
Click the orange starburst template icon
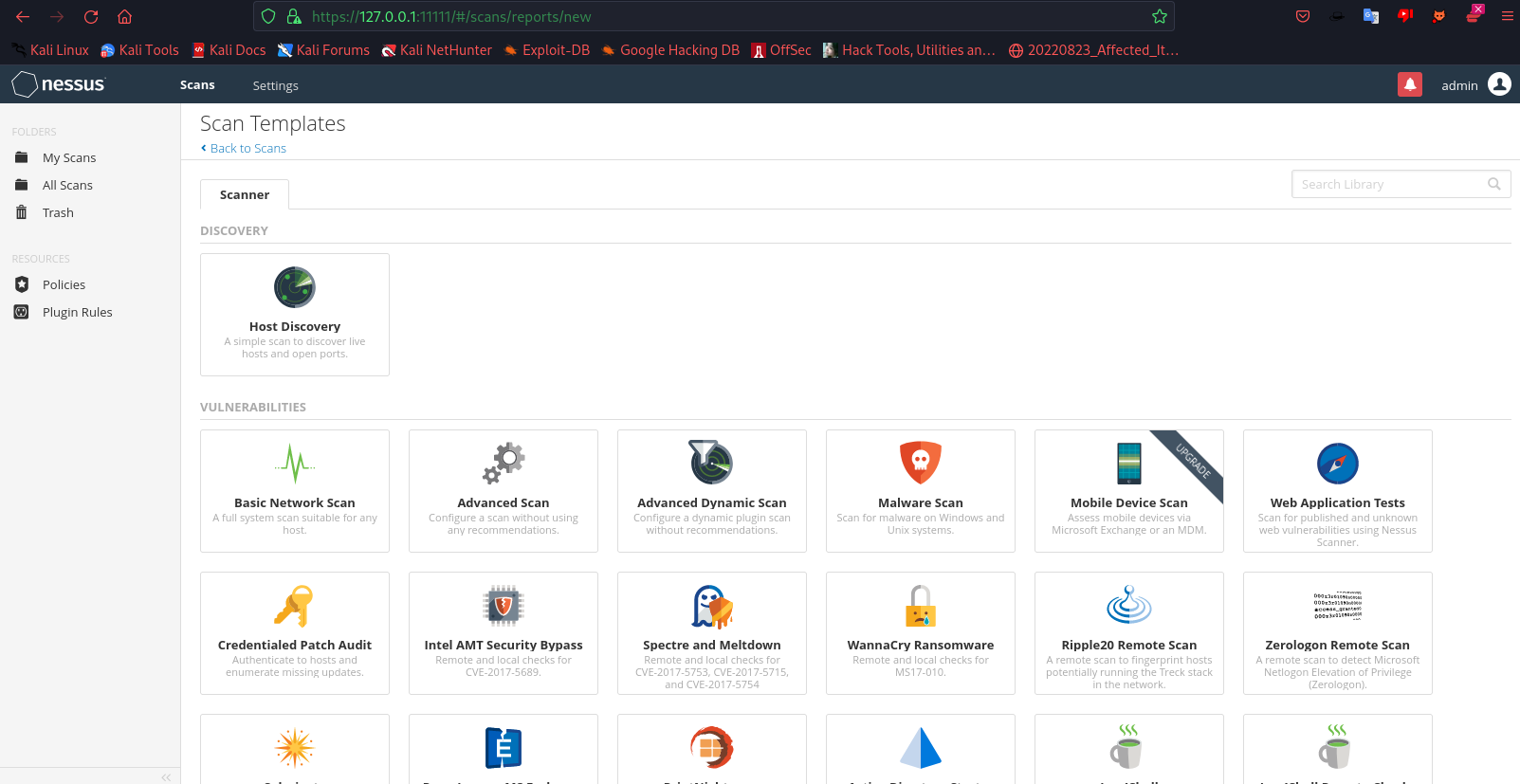295,748
